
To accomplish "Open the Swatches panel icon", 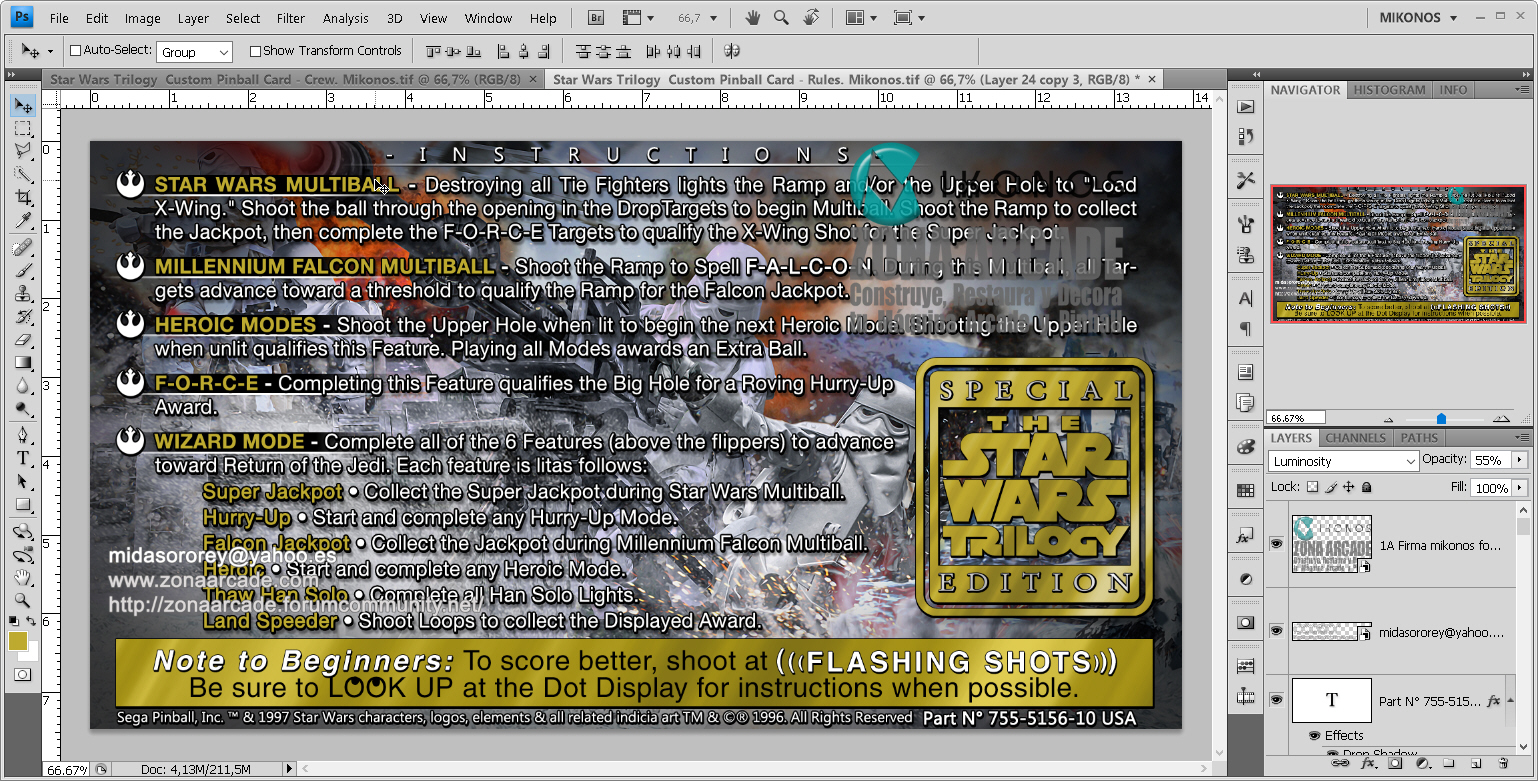I will click(x=1245, y=490).
